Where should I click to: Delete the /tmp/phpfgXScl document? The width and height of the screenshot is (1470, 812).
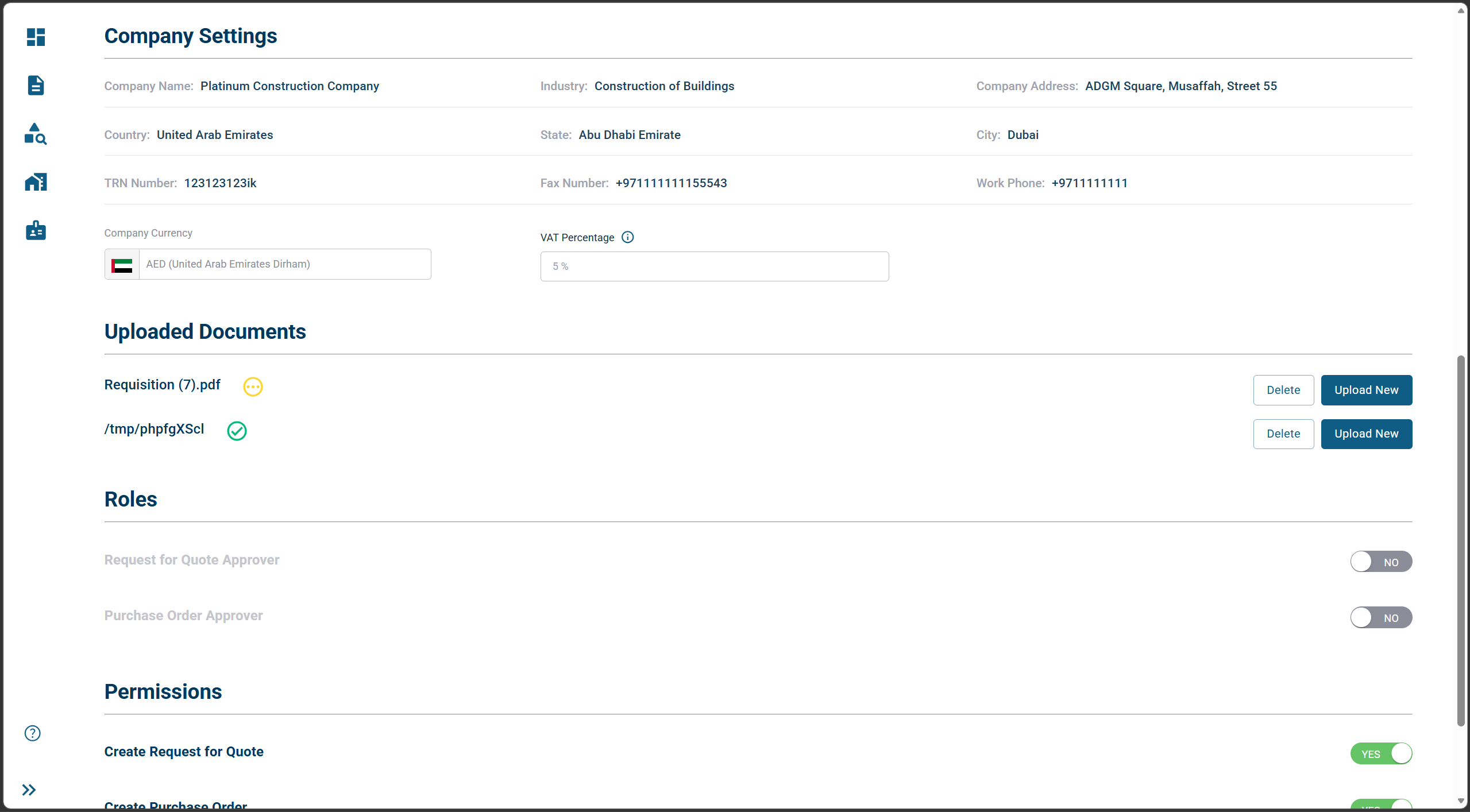pos(1283,434)
